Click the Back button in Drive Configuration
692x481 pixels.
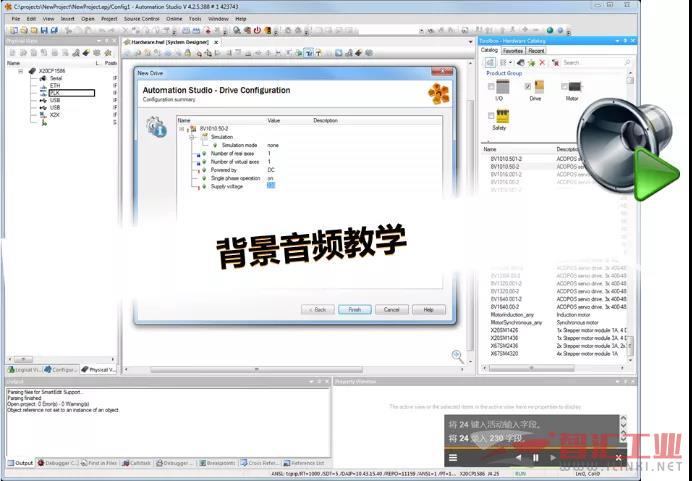pyautogui.click(x=318, y=310)
